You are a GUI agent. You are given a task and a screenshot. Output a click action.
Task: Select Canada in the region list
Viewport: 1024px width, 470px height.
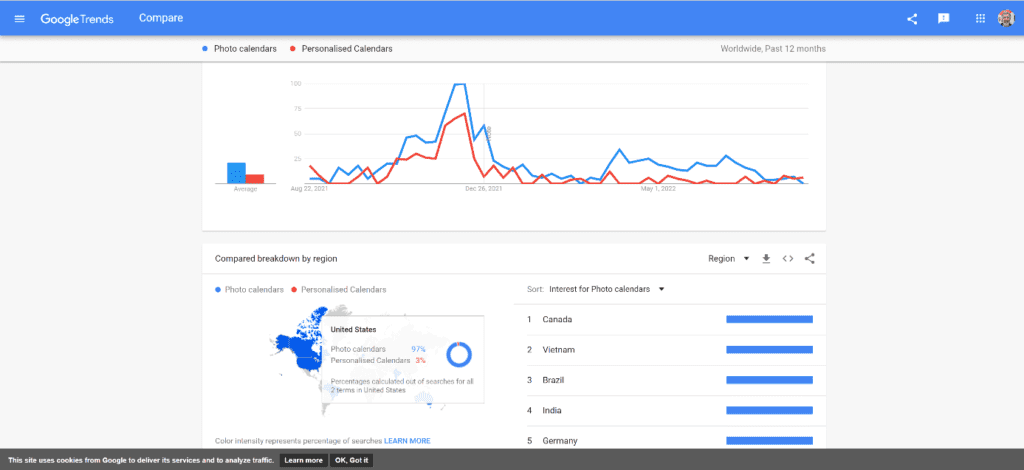(557, 319)
